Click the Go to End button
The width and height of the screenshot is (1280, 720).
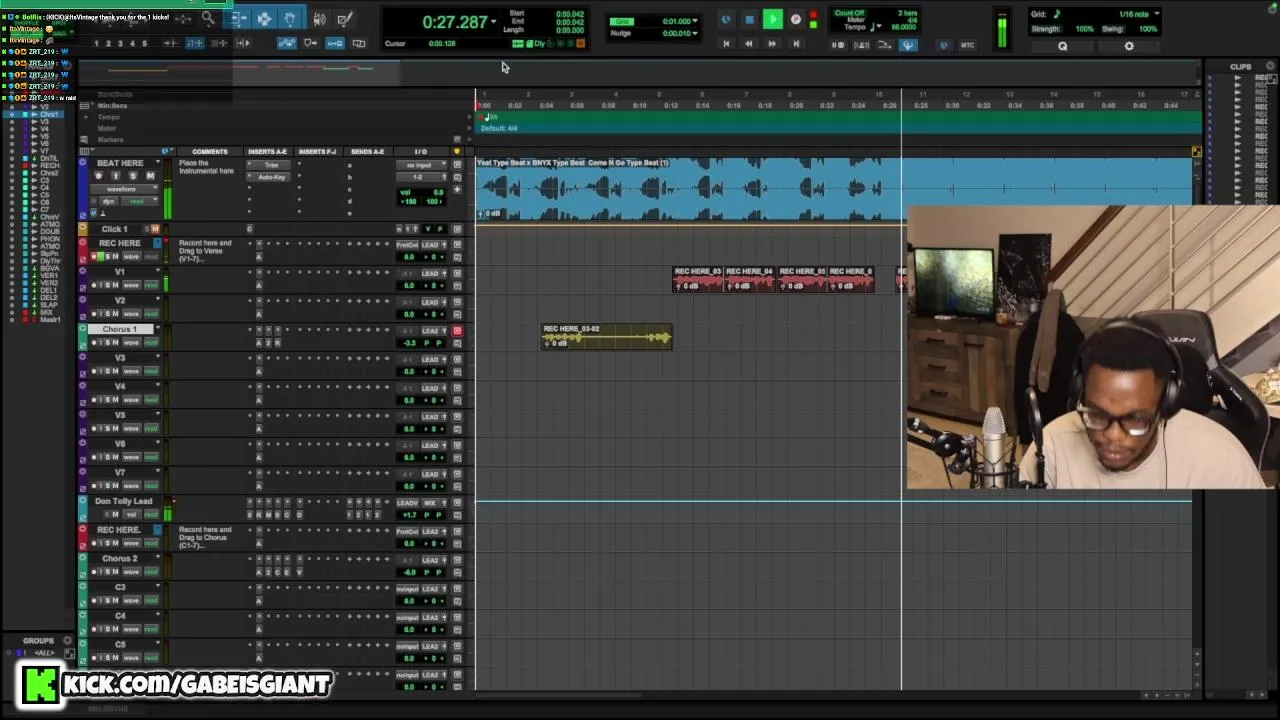[x=796, y=44]
